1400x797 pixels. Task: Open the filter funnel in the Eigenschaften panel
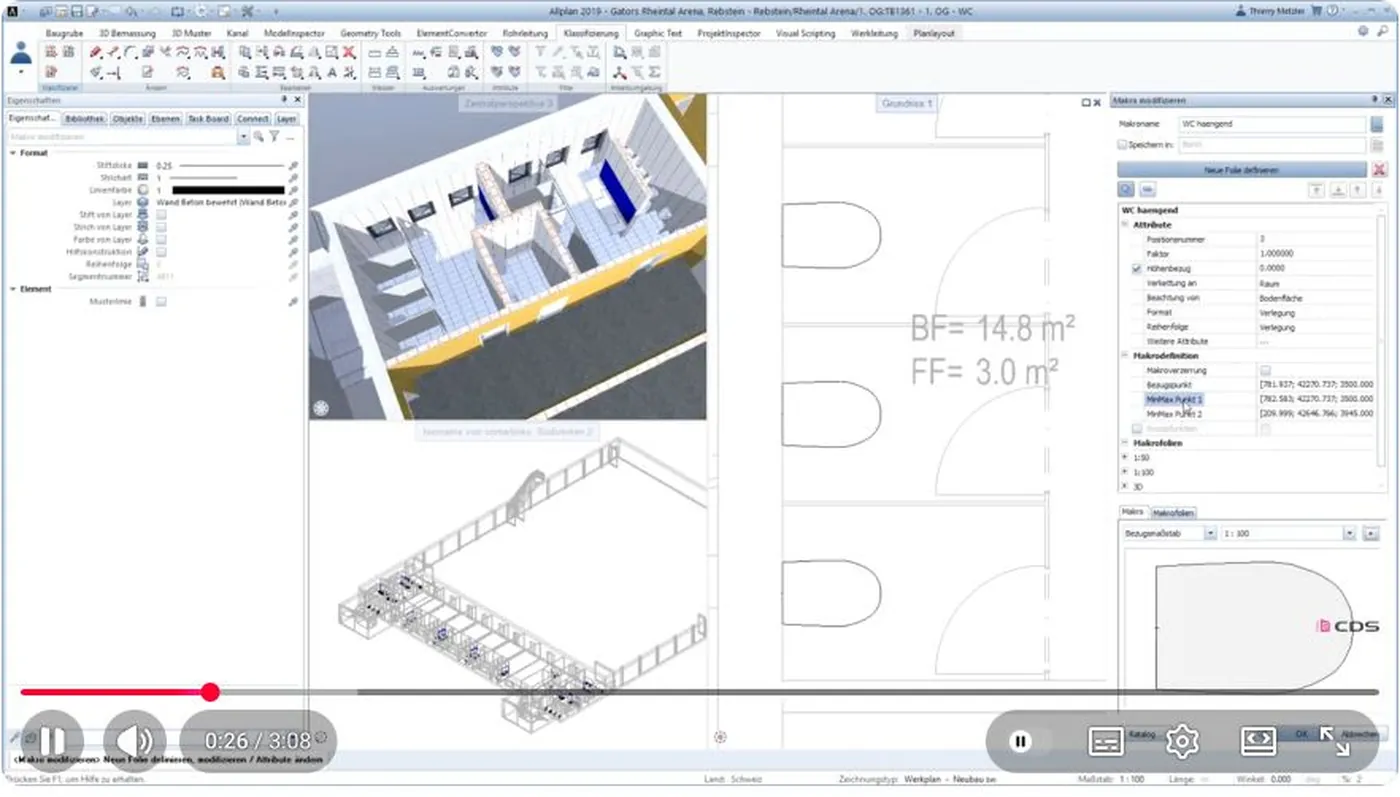click(273, 137)
